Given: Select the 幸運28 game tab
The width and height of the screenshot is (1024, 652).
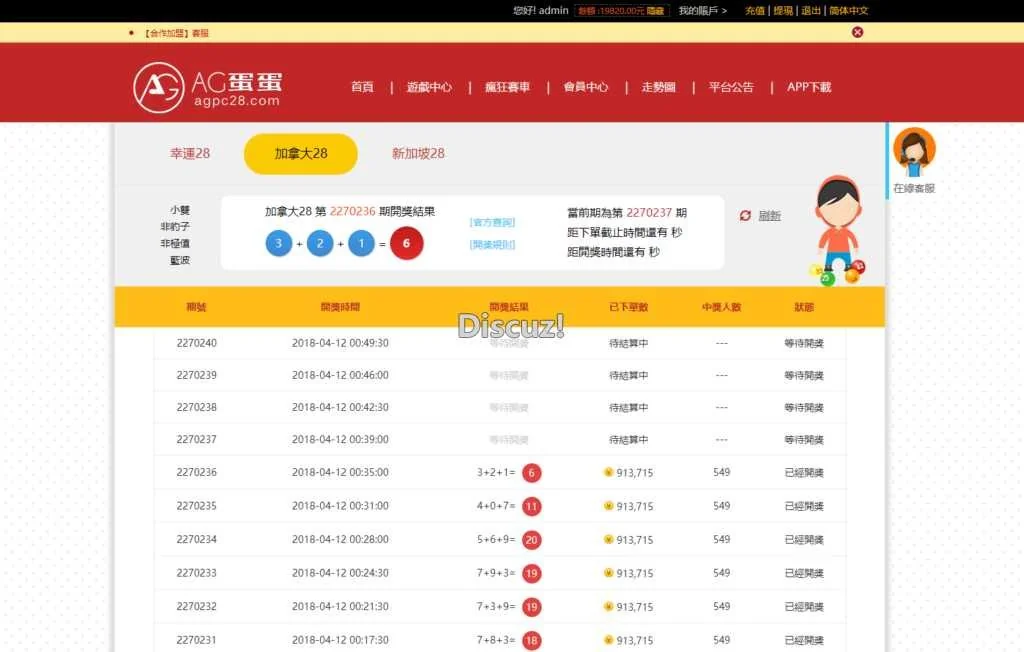Looking at the screenshot, I should [x=190, y=154].
